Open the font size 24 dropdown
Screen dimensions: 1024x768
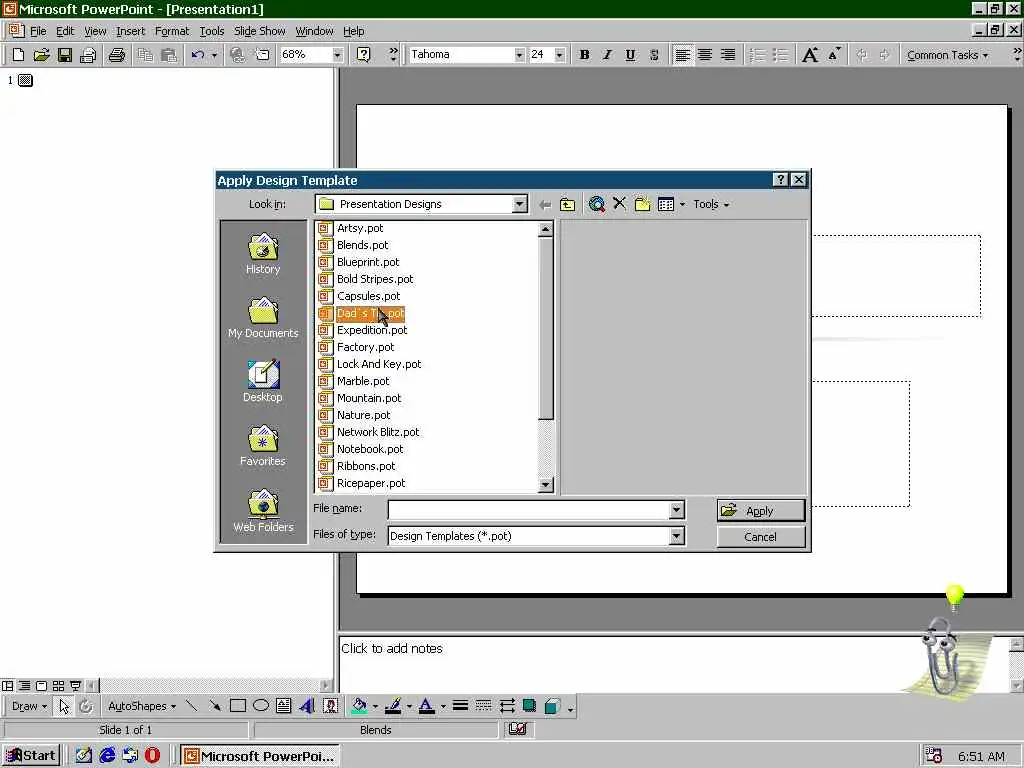(x=560, y=55)
